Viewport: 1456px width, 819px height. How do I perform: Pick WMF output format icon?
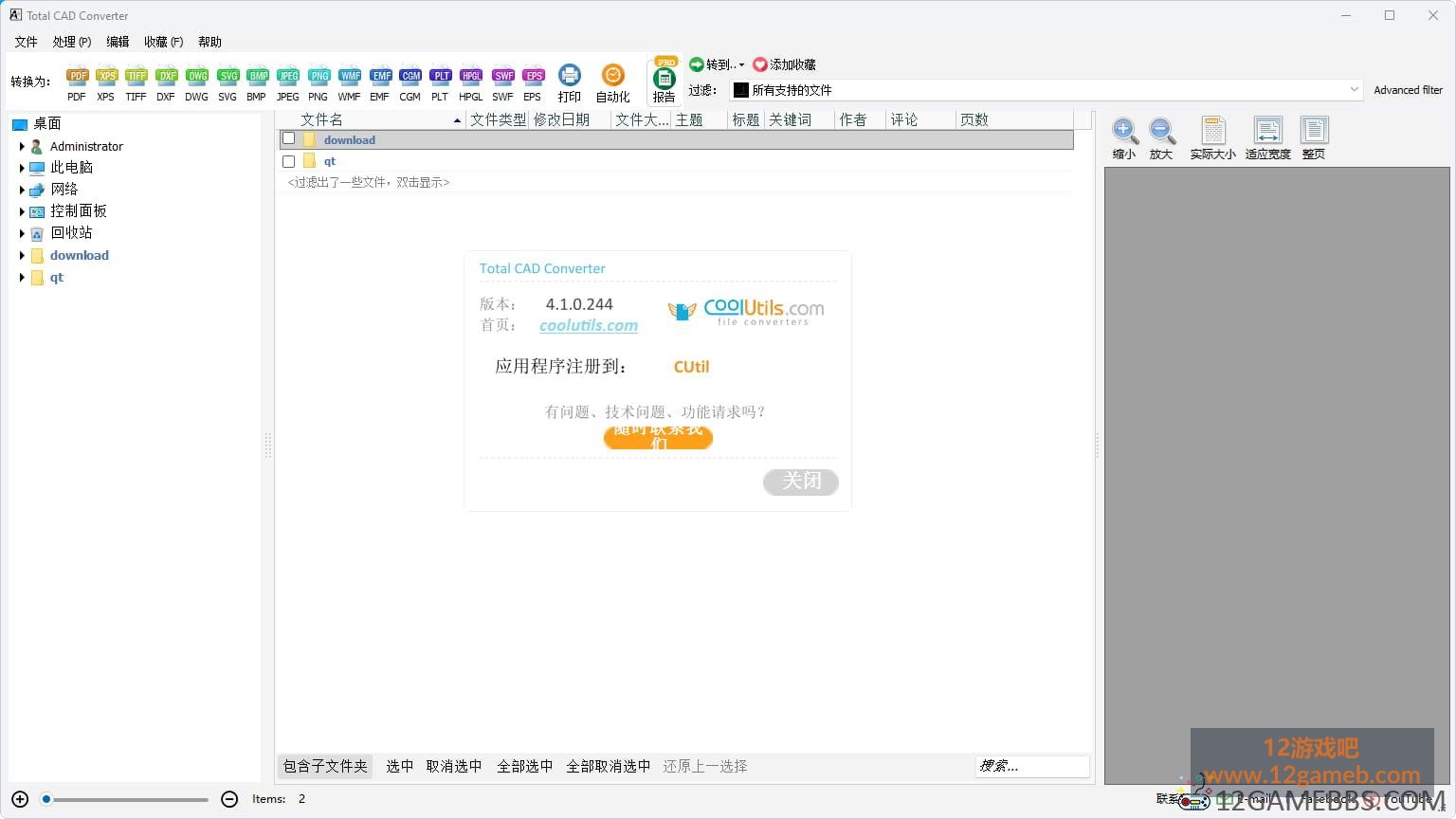click(x=349, y=83)
